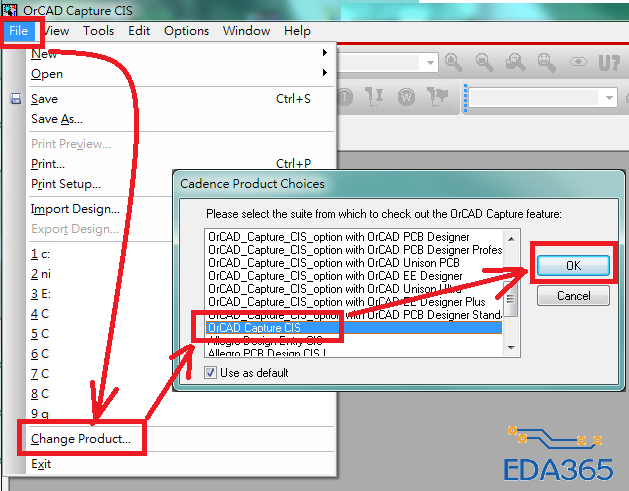Open recent file 1 entry

[x=40, y=254]
